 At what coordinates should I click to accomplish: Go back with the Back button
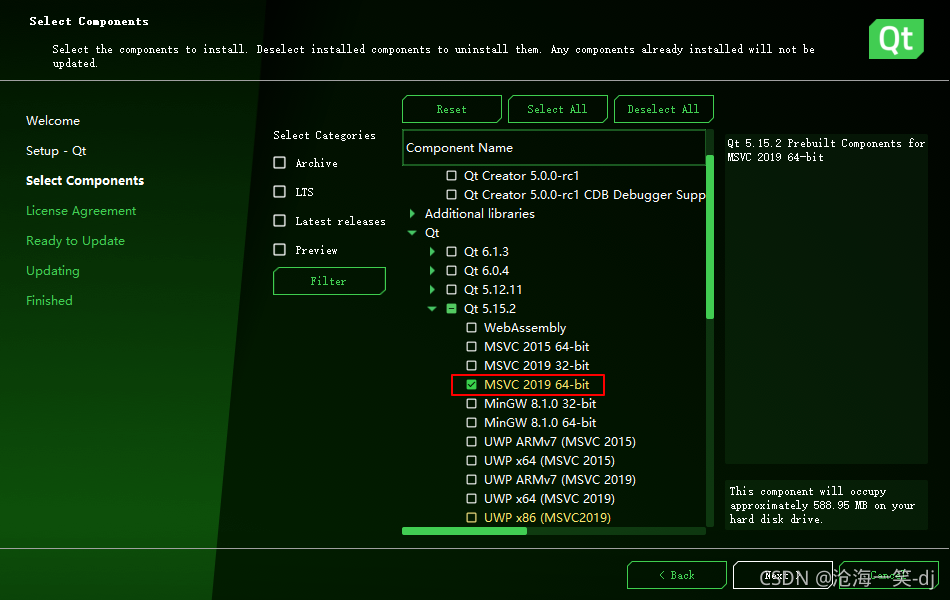coord(677,575)
